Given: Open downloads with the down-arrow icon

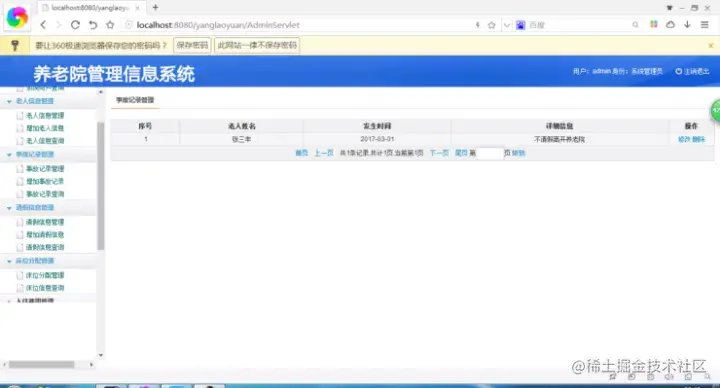Looking at the screenshot, I should tap(687, 24).
